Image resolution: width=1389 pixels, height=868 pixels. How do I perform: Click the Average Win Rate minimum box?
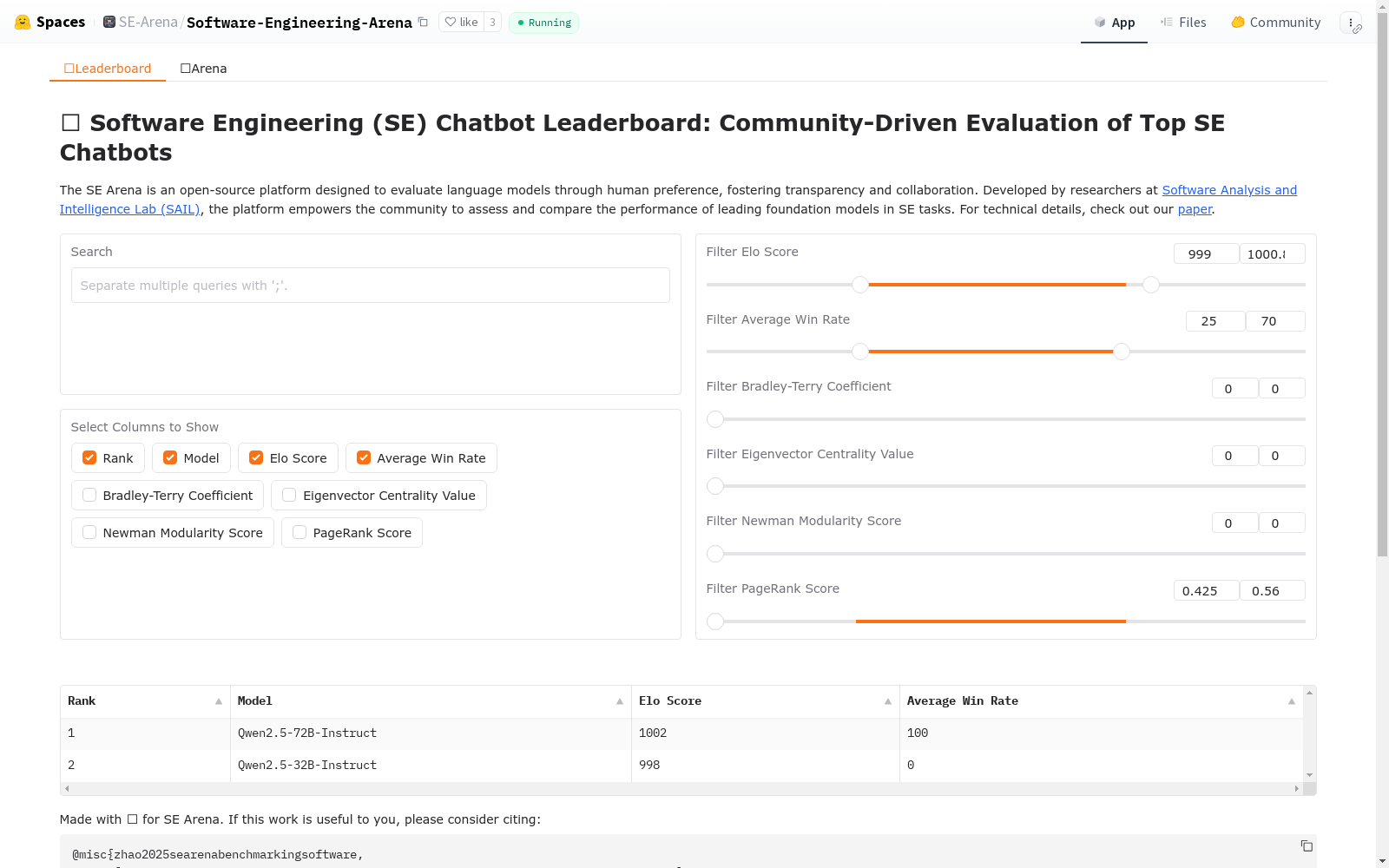tap(1215, 321)
